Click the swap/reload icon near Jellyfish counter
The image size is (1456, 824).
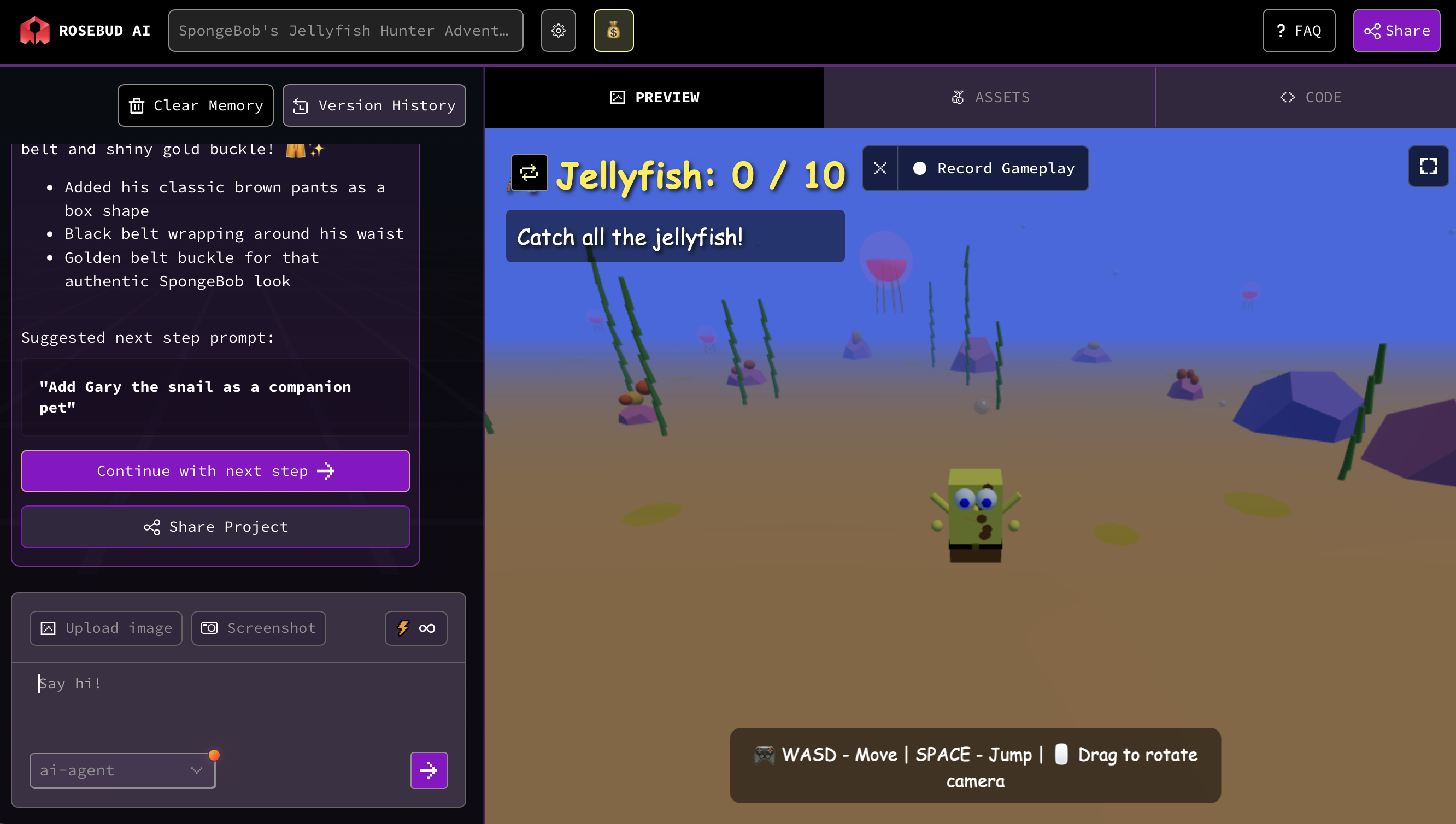(x=529, y=173)
